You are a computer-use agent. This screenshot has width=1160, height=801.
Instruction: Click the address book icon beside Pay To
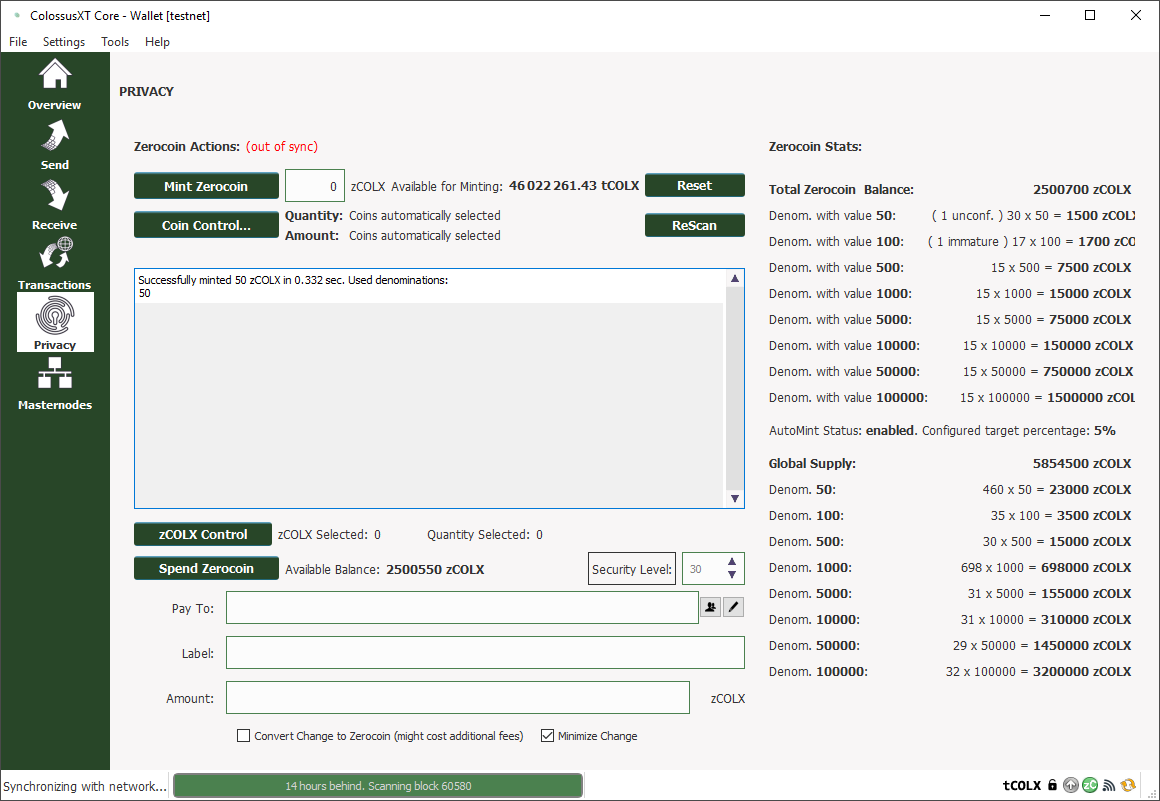[x=710, y=607]
